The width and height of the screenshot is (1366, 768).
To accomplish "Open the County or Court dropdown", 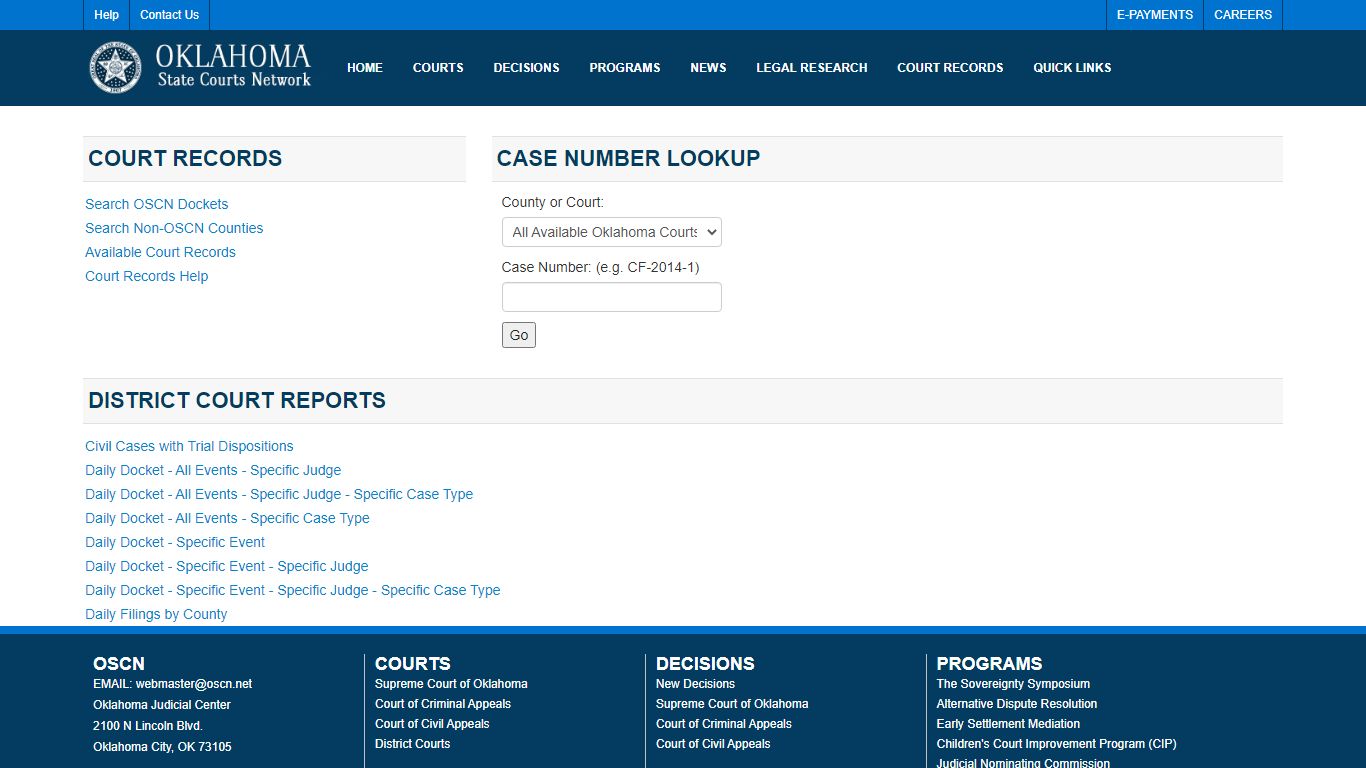I will click(611, 232).
